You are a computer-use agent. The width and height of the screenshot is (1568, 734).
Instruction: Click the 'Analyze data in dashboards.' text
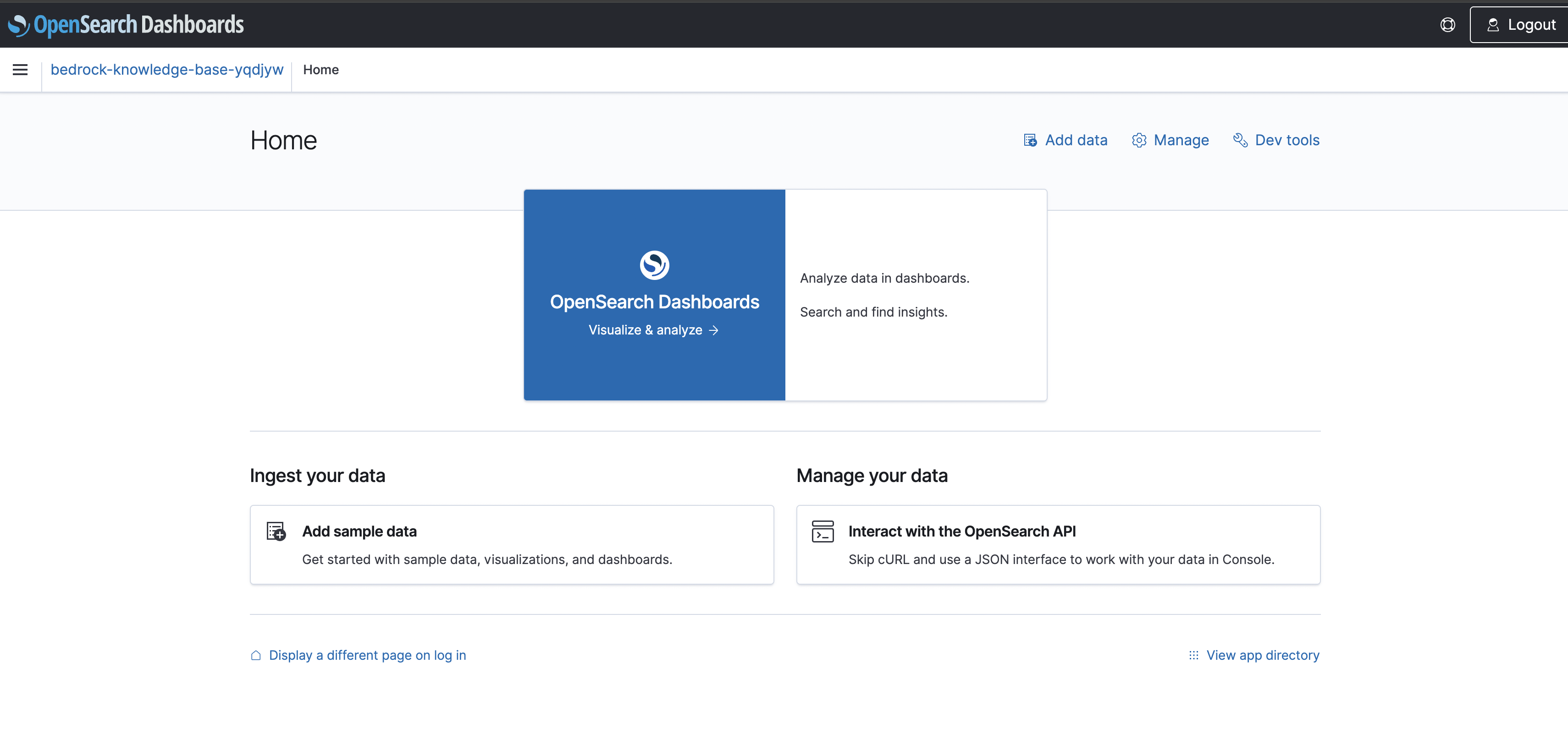[x=884, y=278]
